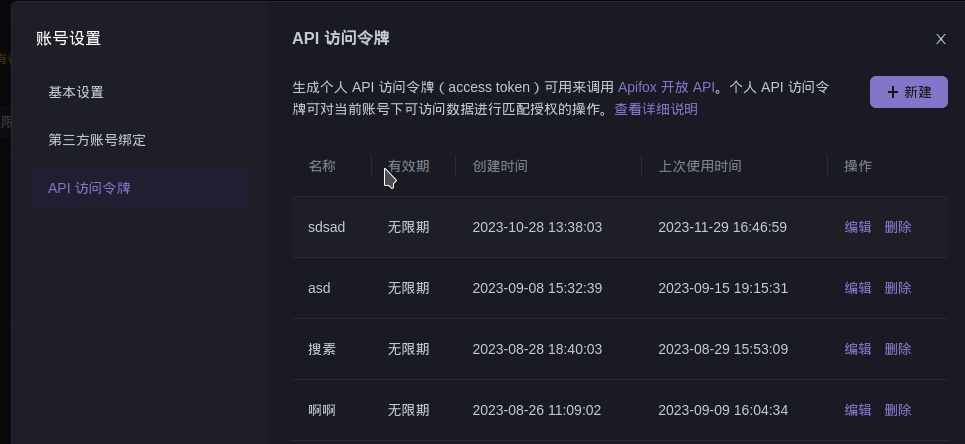
Task: Open the Apifox 开放 API link
Action: [x=666, y=87]
